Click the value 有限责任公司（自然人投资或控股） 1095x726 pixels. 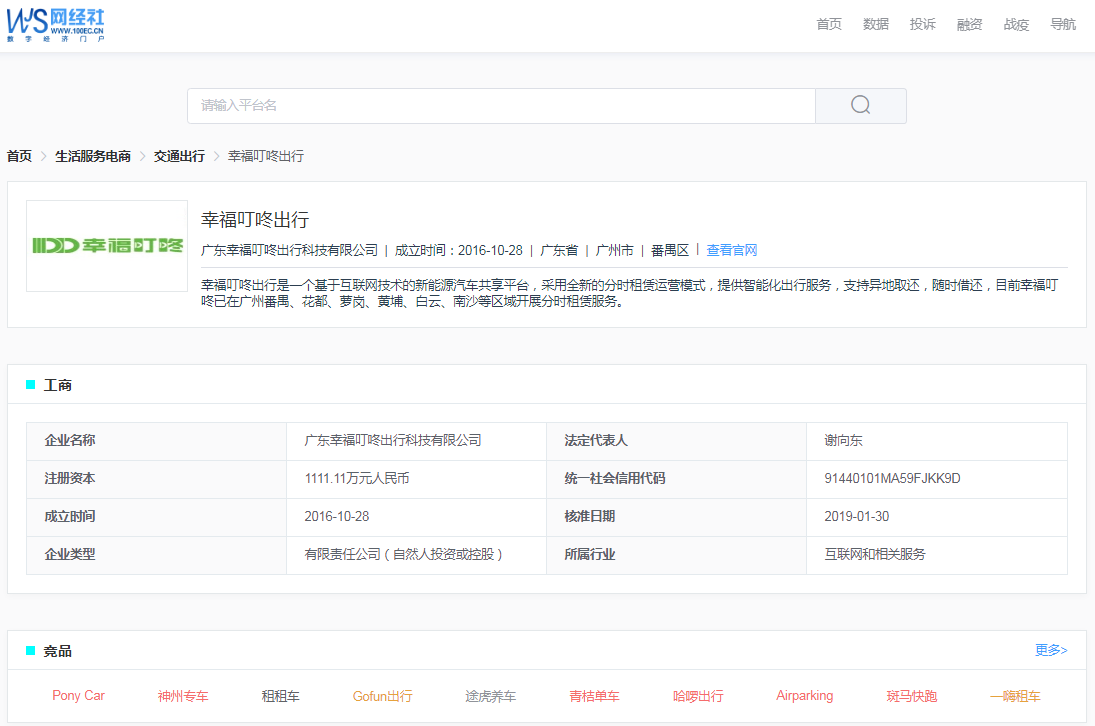(x=404, y=554)
